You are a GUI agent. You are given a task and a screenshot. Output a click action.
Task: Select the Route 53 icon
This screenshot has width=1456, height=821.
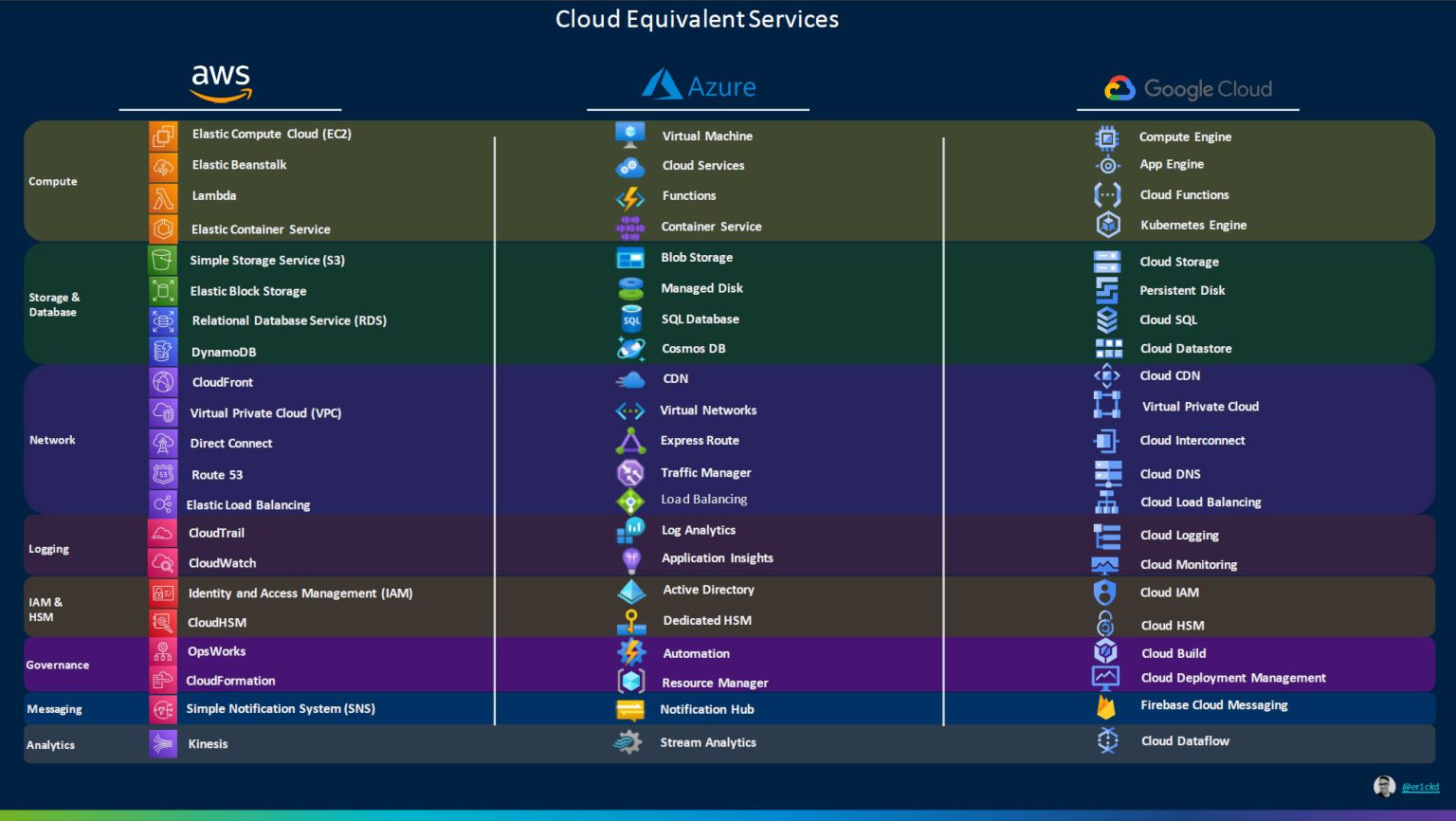[x=163, y=474]
